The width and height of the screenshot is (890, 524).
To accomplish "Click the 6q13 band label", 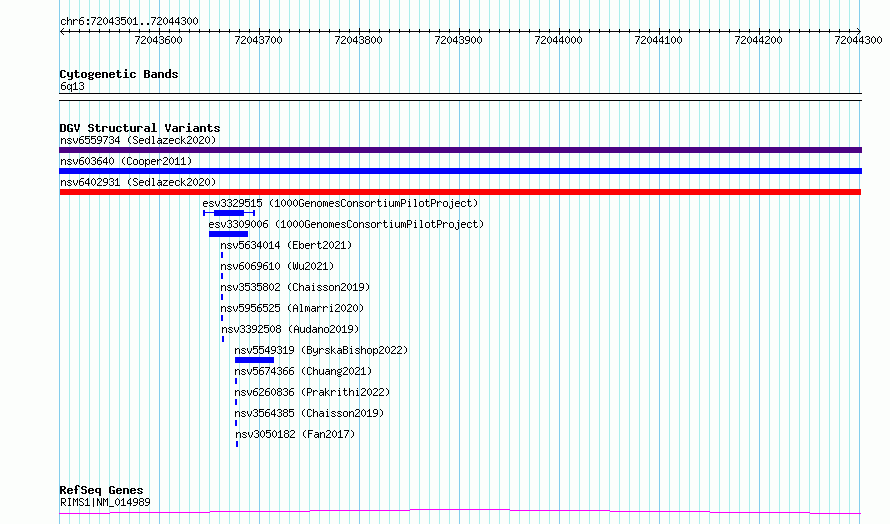I will click(72, 86).
